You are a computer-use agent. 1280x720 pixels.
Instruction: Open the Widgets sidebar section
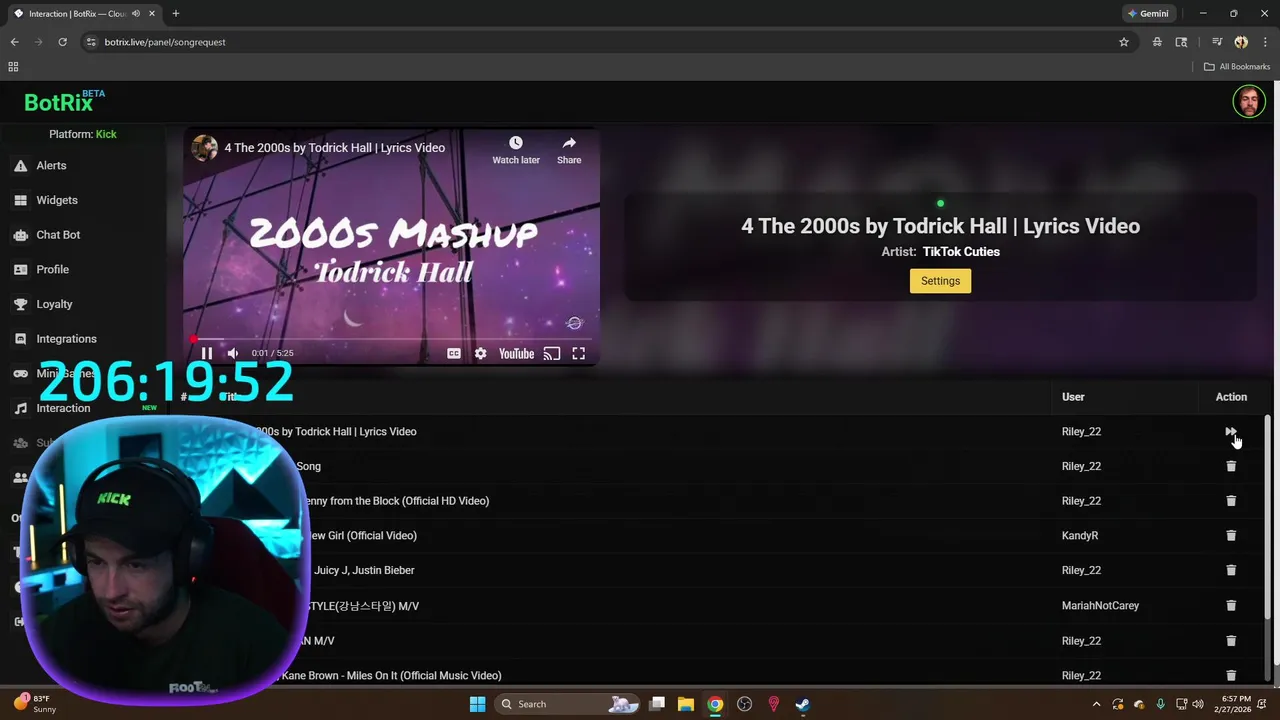pos(57,200)
